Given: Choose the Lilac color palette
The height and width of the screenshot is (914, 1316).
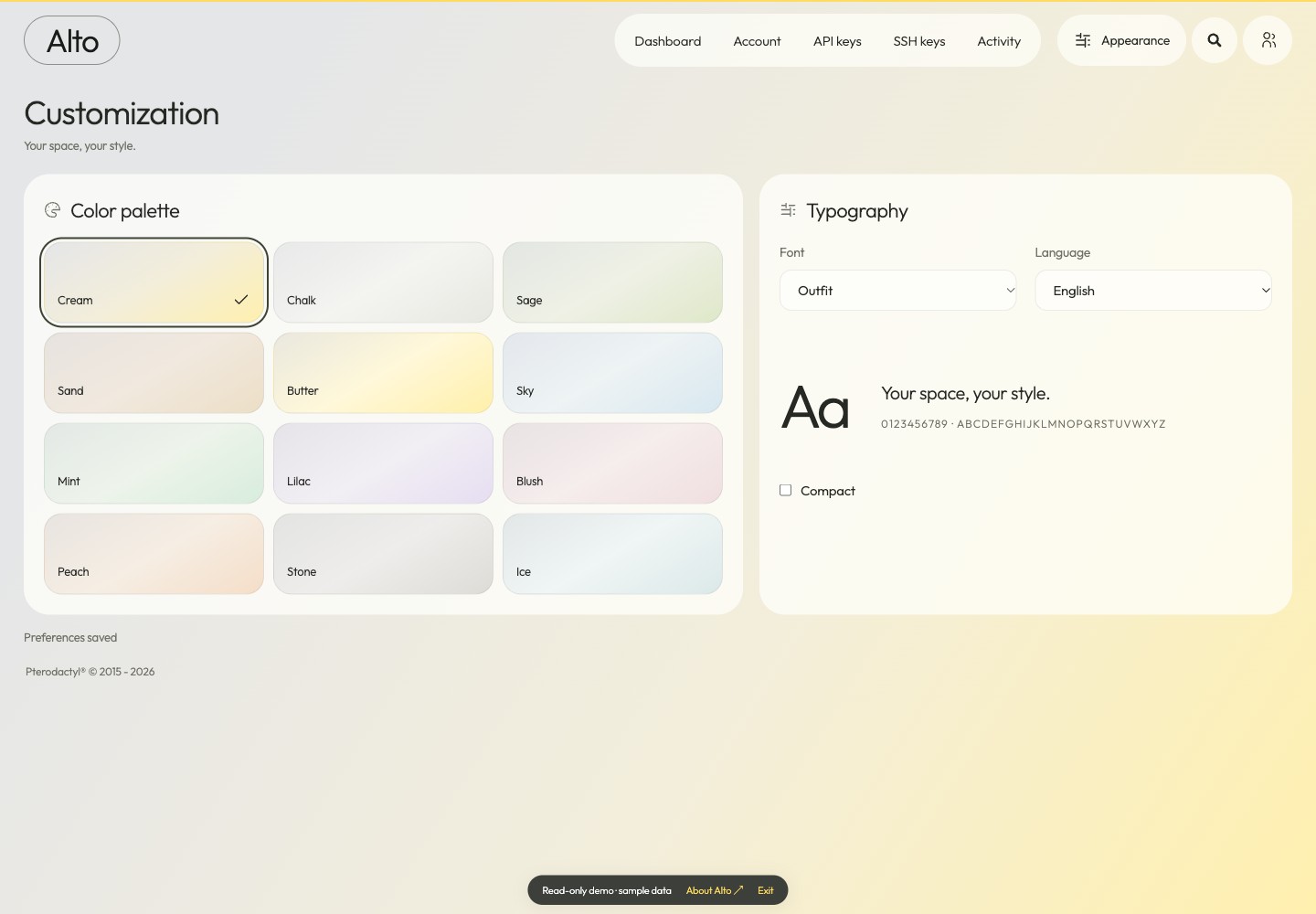Looking at the screenshot, I should [x=383, y=463].
